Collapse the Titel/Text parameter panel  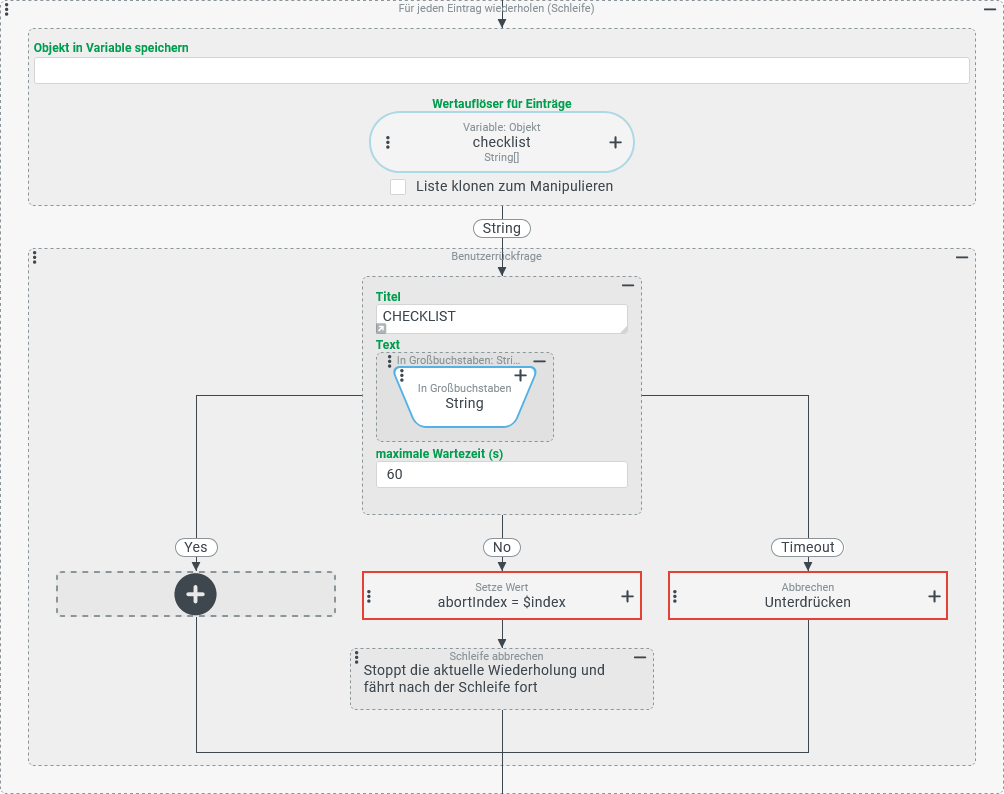(628, 285)
